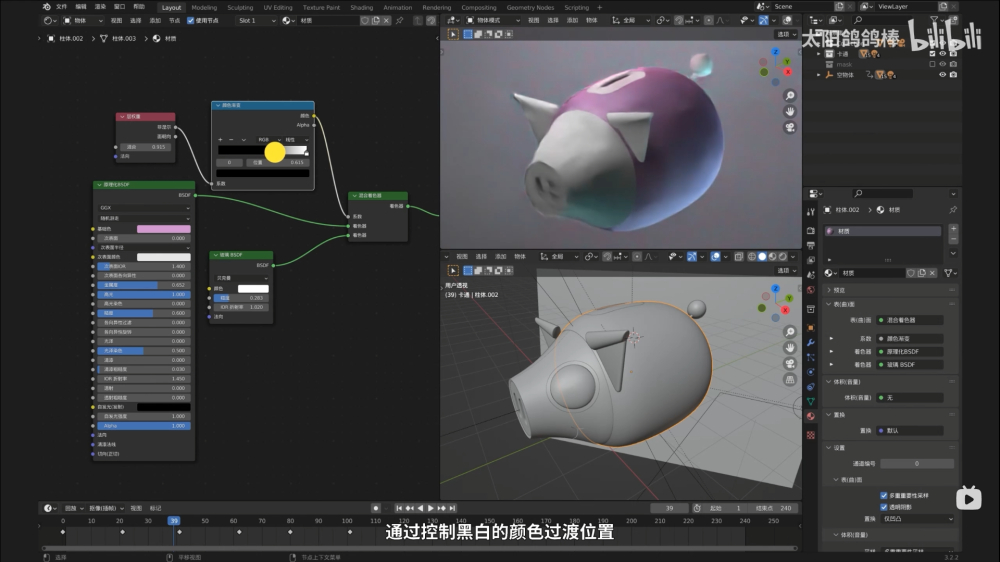
Task: Click the blue Z axis in solid viewport gizmo
Action: tap(776, 288)
